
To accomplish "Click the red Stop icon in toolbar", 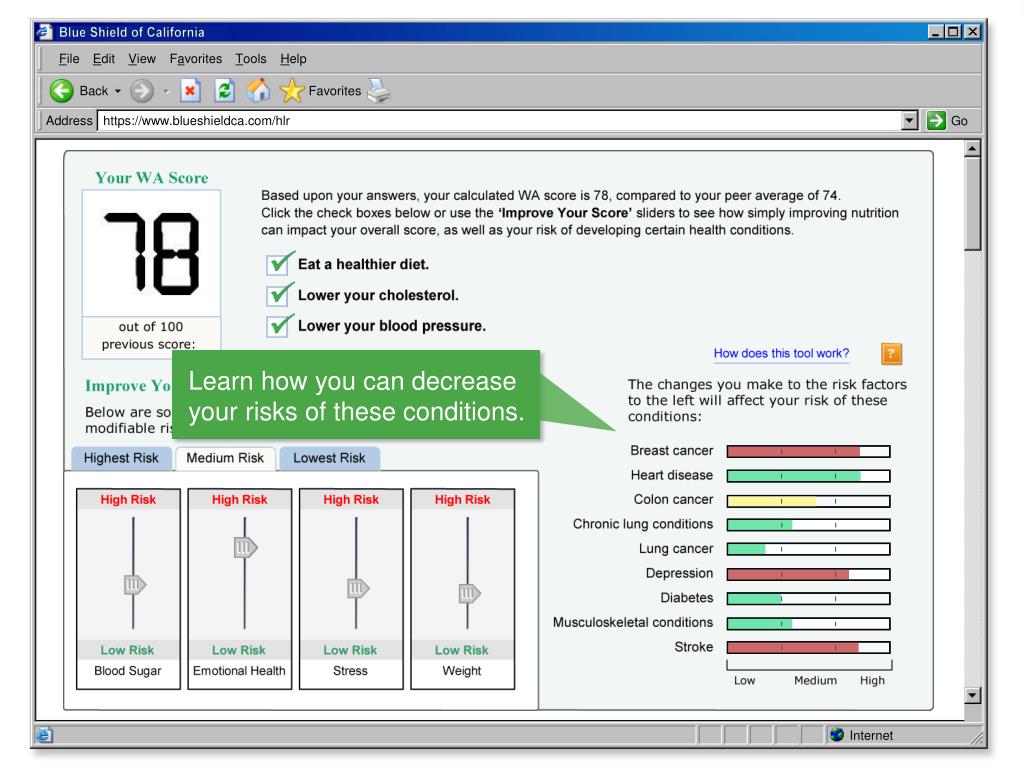I will [x=189, y=90].
